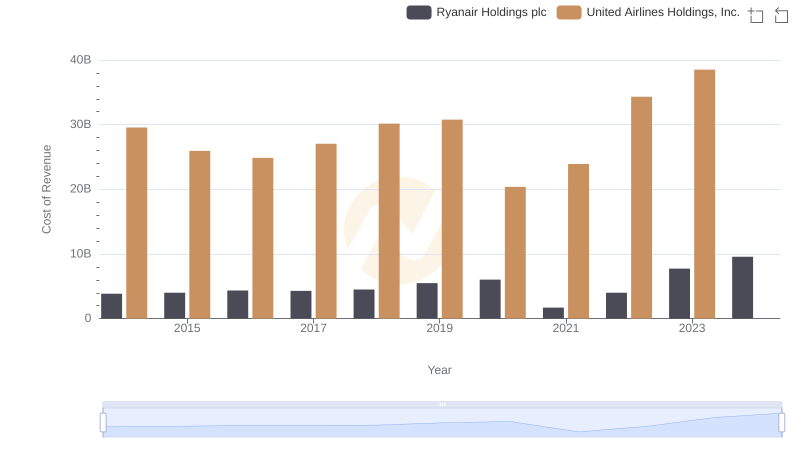Click the top drag bar of the zoom slider
This screenshot has width=800, height=461.
442,404
